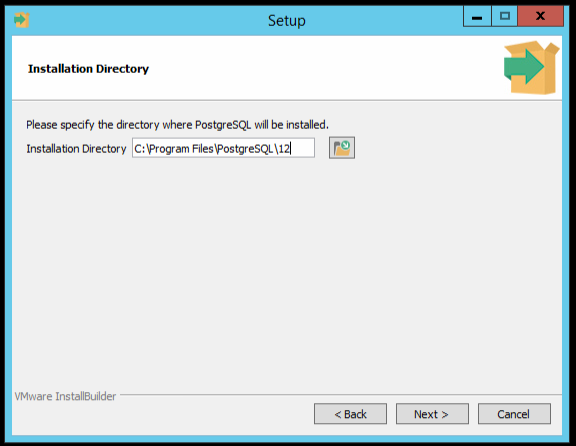
Task: Minimize the Setup window
Action: (x=477, y=17)
